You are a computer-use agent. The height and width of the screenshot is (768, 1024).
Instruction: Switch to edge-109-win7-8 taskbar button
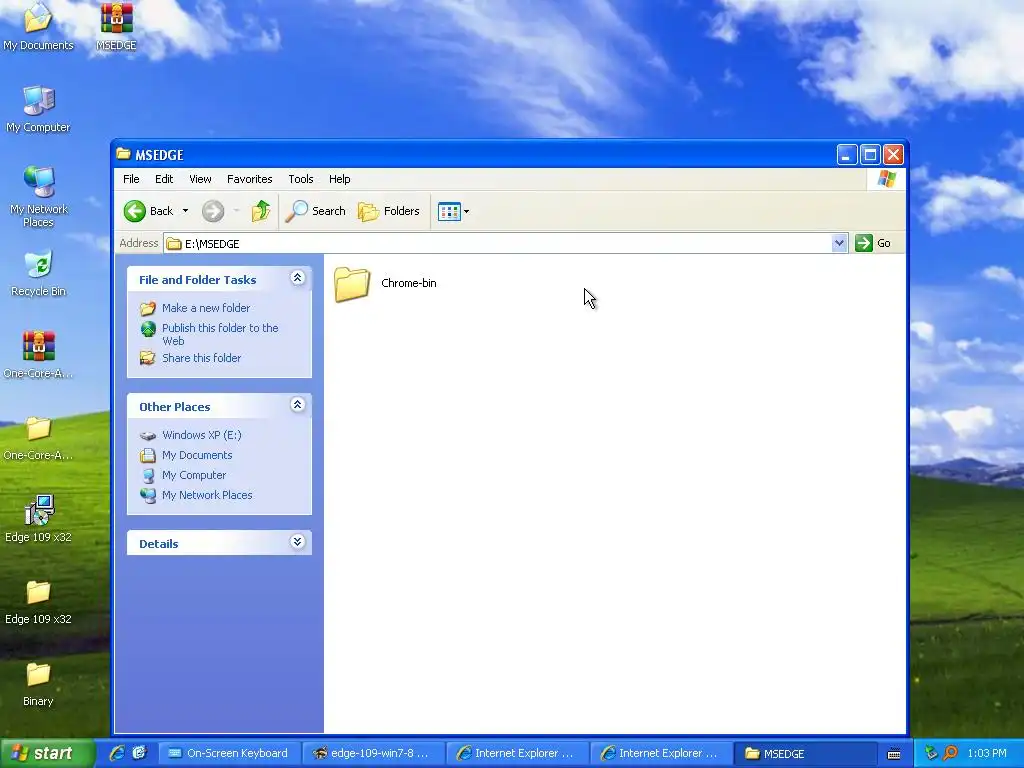click(x=373, y=754)
